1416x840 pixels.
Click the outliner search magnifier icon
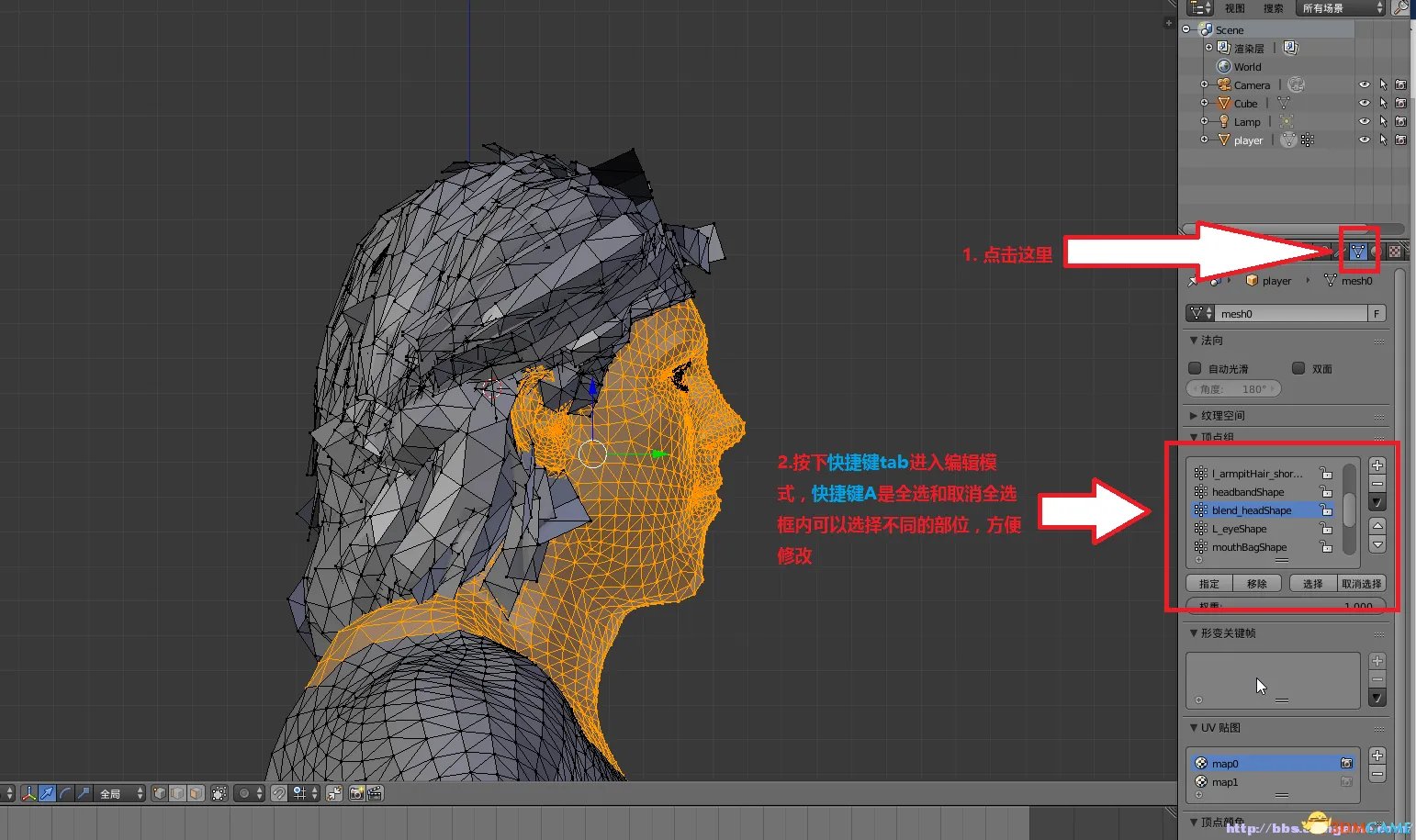click(1399, 8)
